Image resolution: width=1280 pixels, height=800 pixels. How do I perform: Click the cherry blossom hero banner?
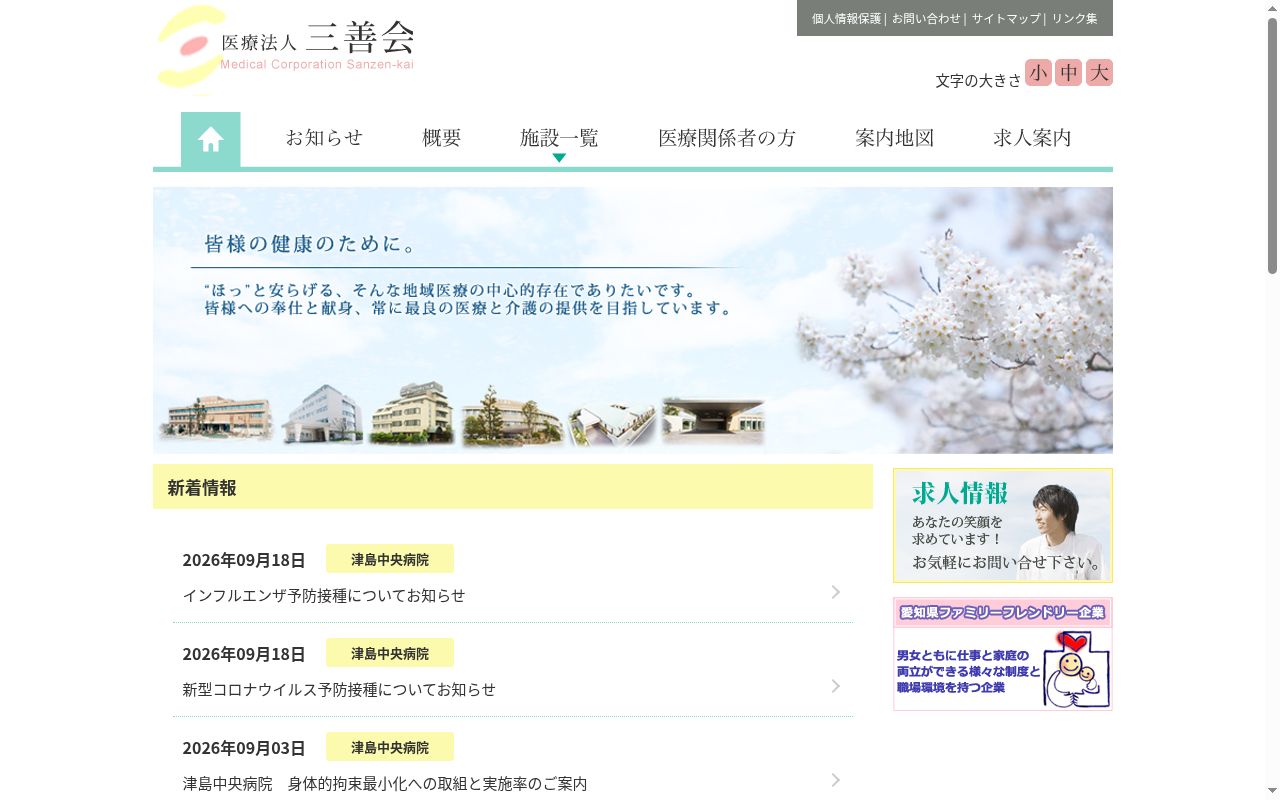(x=633, y=320)
